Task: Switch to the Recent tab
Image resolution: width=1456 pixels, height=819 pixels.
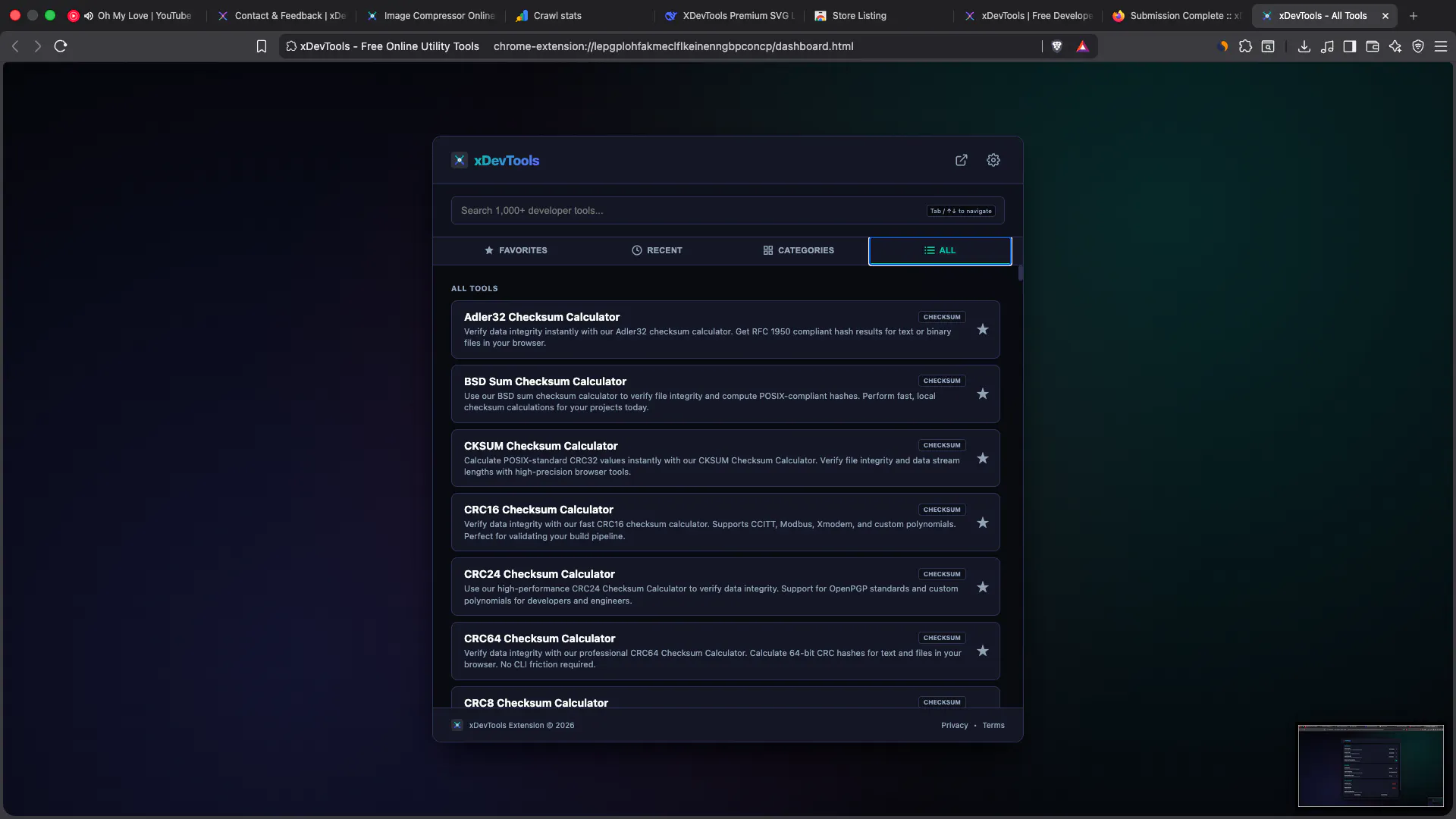Action: [657, 250]
